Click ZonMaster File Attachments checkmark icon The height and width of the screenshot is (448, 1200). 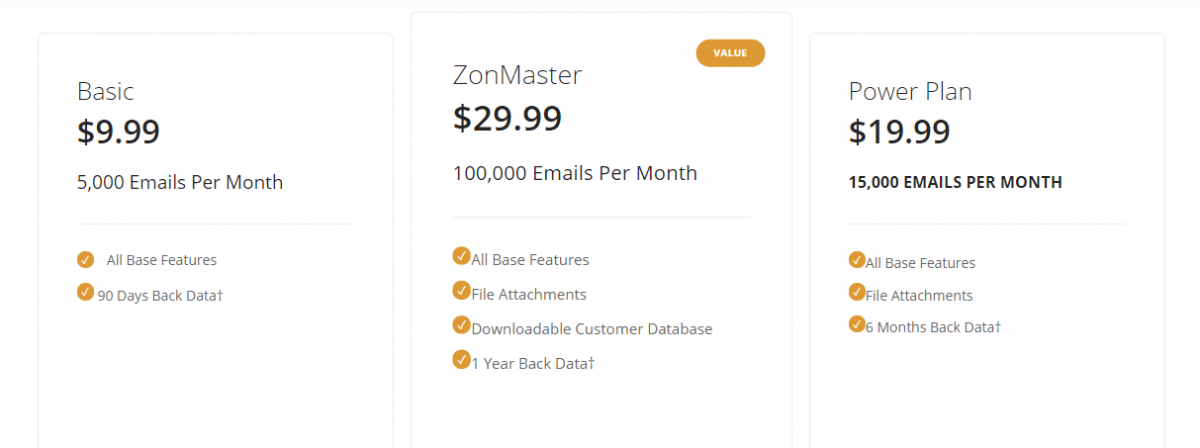point(461,290)
